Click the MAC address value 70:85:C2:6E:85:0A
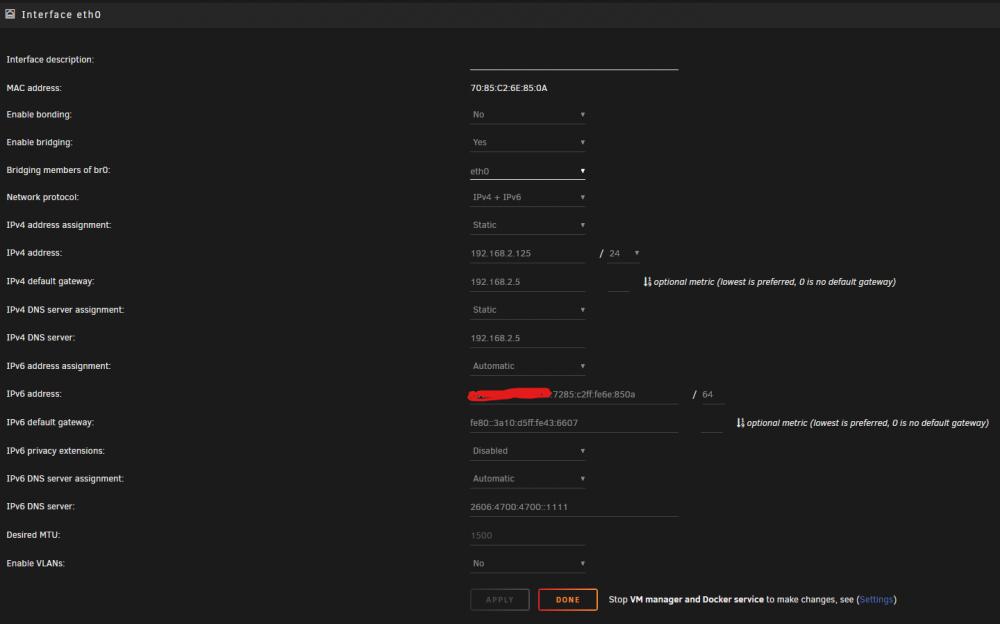The image size is (1000, 624). (x=509, y=88)
